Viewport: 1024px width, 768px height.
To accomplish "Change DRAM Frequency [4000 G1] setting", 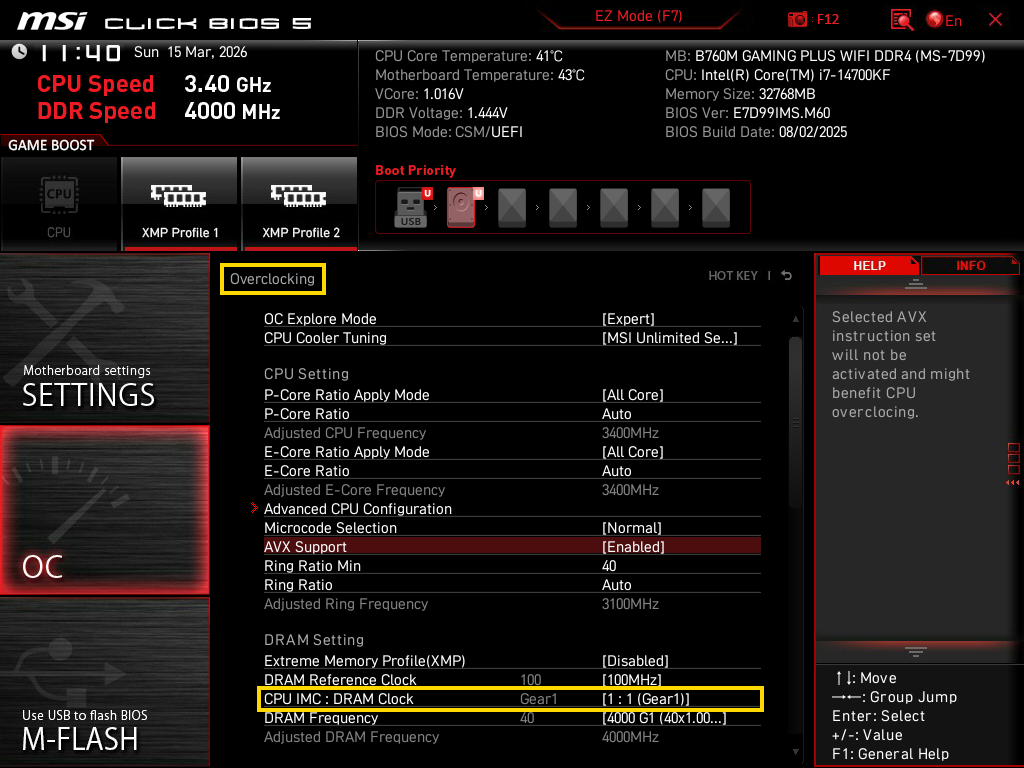I will click(512, 718).
